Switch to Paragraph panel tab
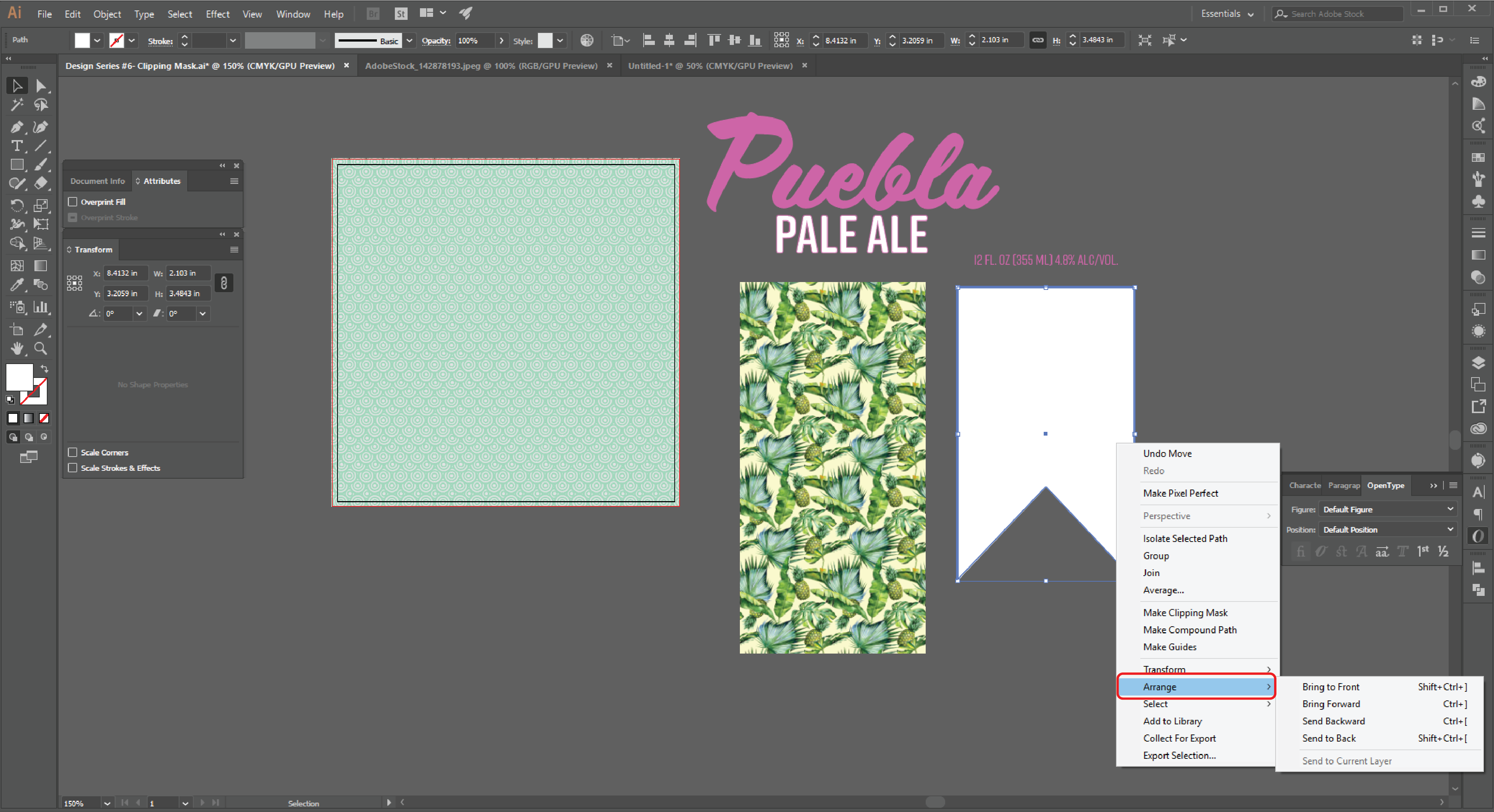 pos(1343,485)
